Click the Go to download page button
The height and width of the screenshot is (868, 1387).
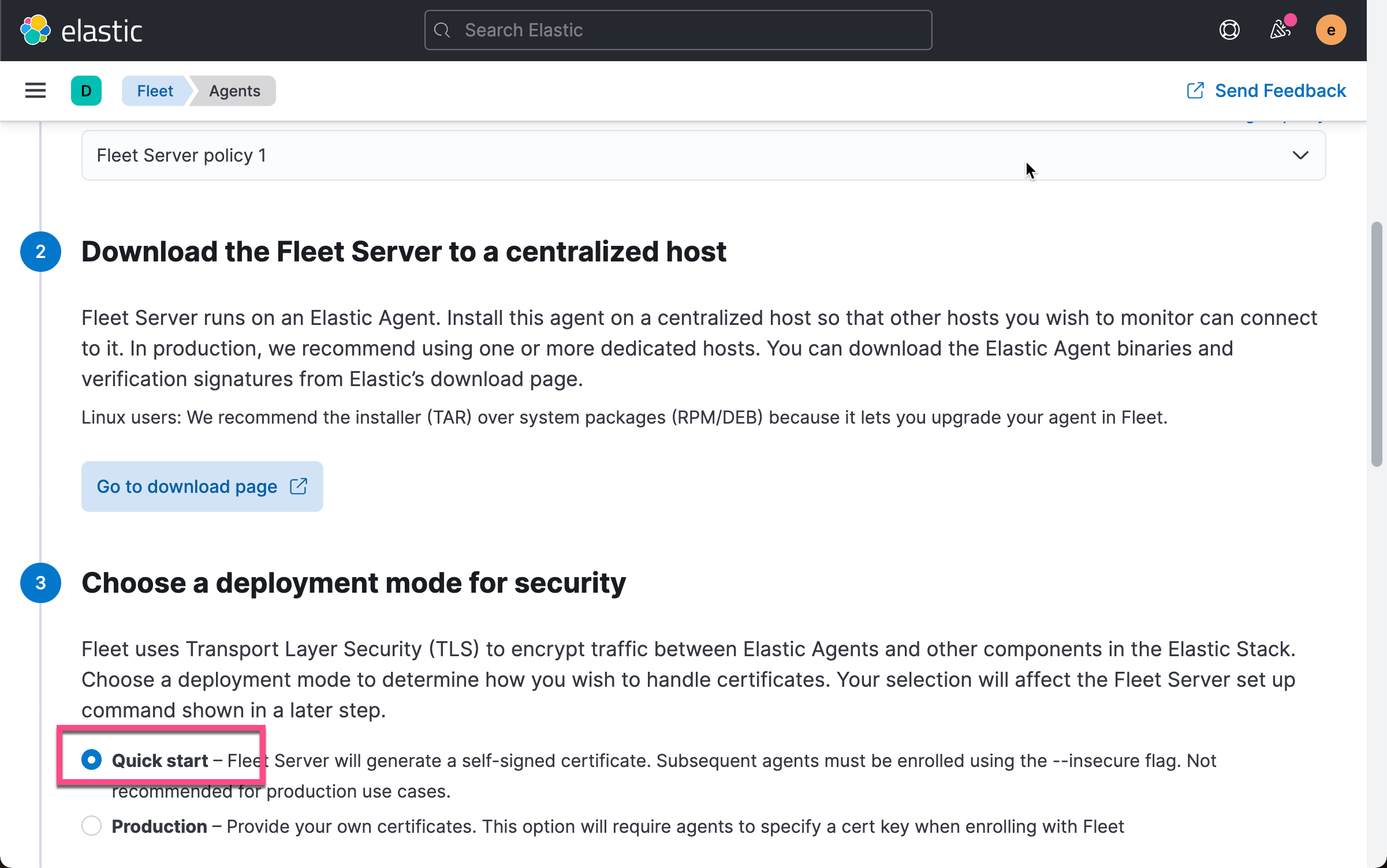[x=202, y=486]
